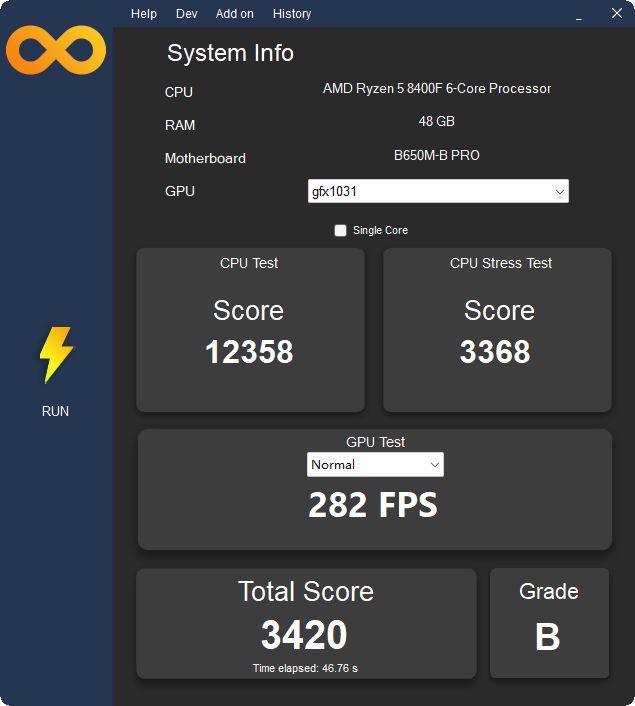The image size is (635, 706).
Task: Expand the GPU selection dropdown showing gfx1031
Action: pyautogui.click(x=438, y=191)
